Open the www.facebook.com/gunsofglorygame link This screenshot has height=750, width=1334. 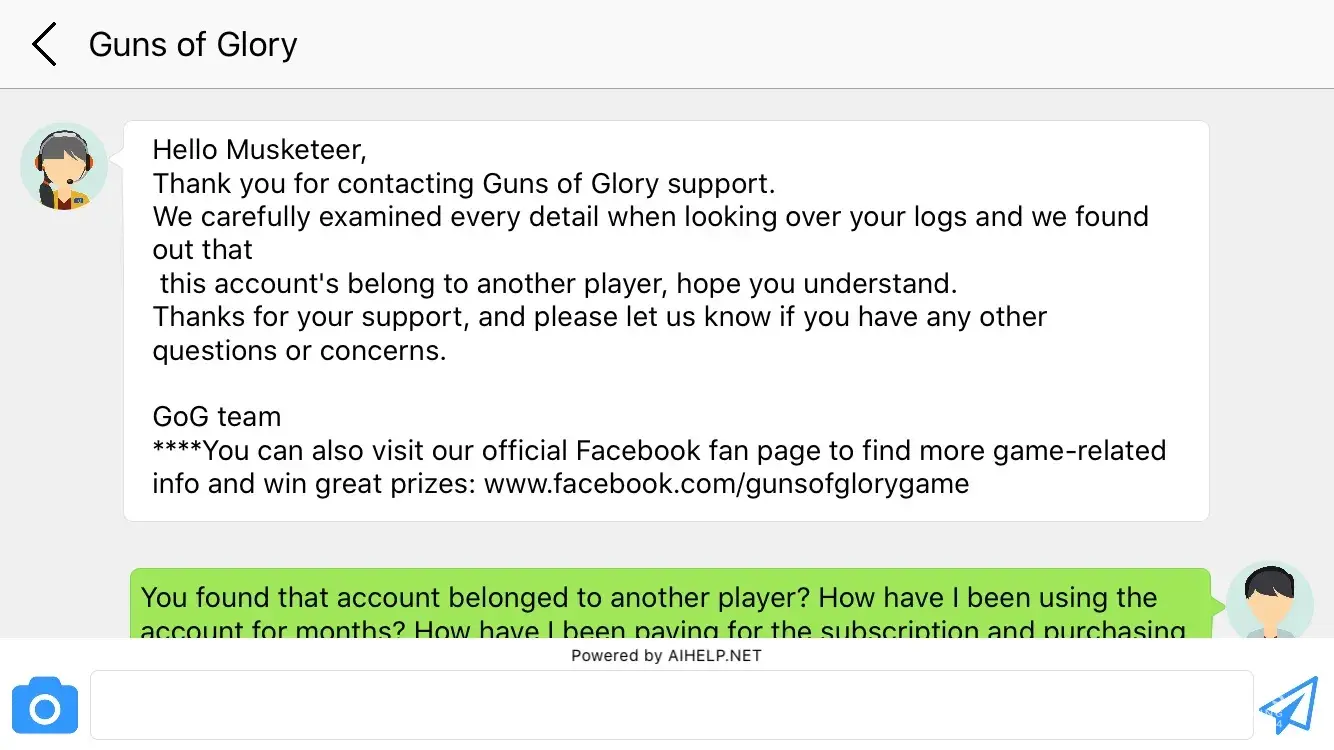727,484
